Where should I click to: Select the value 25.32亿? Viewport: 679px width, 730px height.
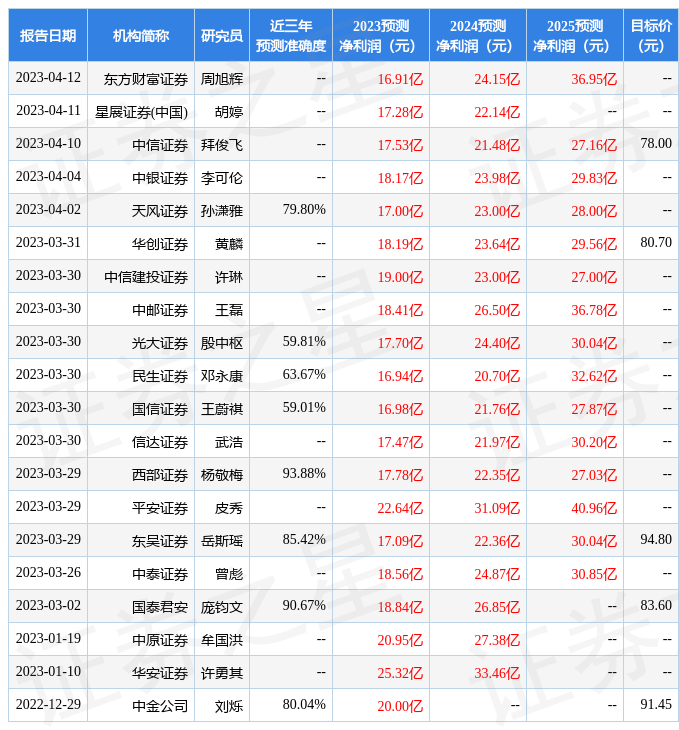coord(400,674)
